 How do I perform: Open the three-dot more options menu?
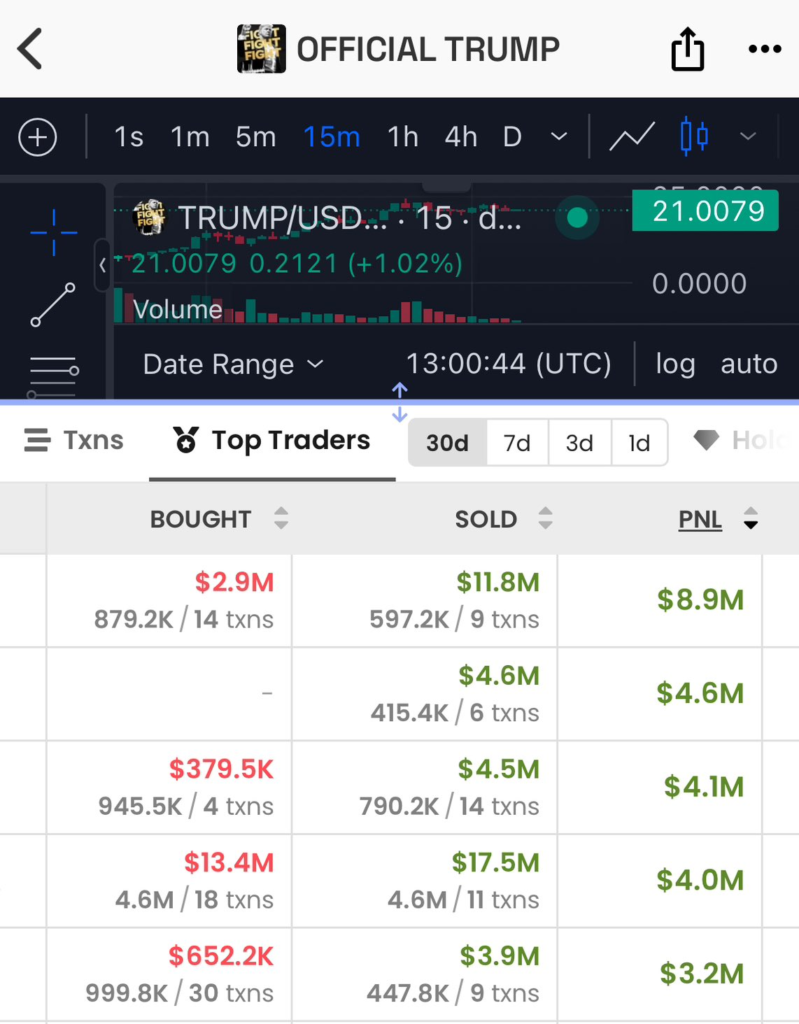[764, 49]
